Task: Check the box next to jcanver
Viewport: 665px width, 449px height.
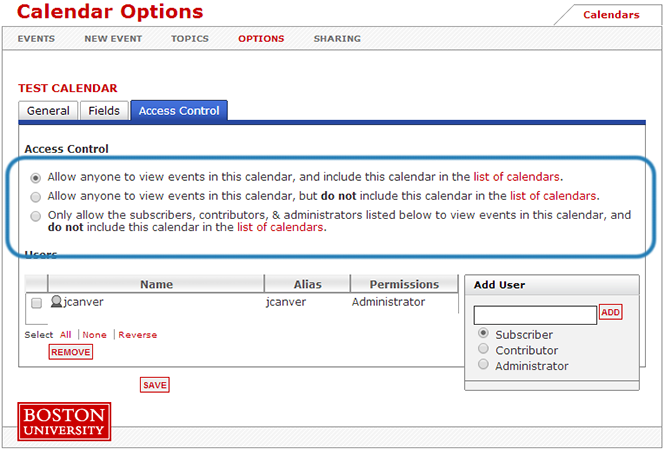Action: pyautogui.click(x=37, y=303)
